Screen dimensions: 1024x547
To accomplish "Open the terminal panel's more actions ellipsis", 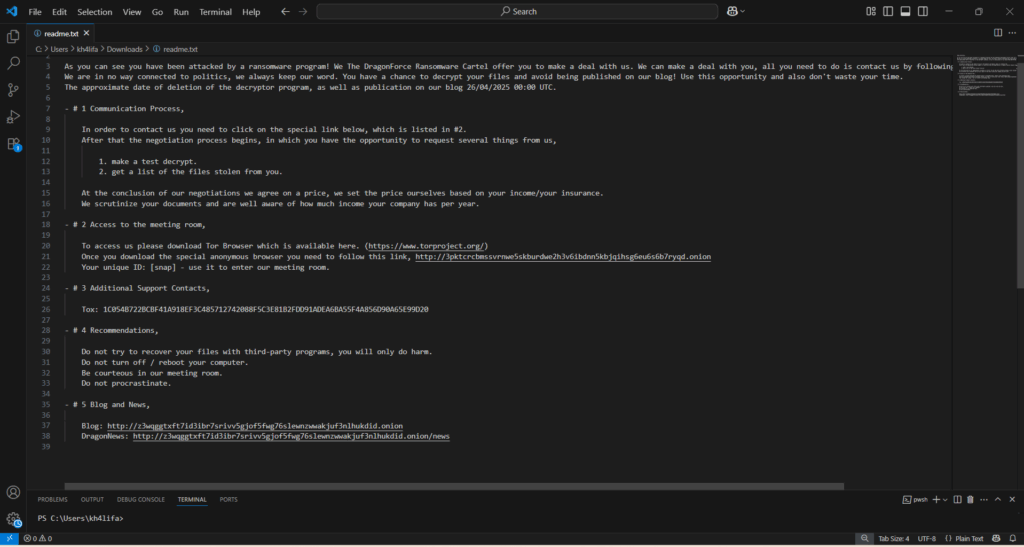I will point(984,499).
